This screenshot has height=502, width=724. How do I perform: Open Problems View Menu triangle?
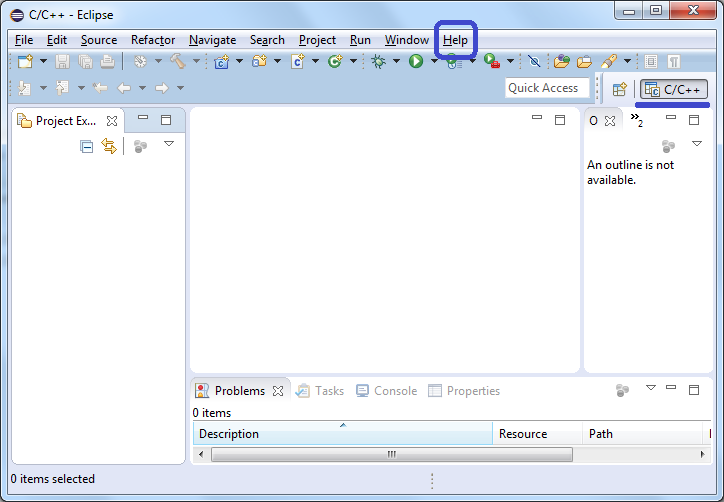[651, 388]
